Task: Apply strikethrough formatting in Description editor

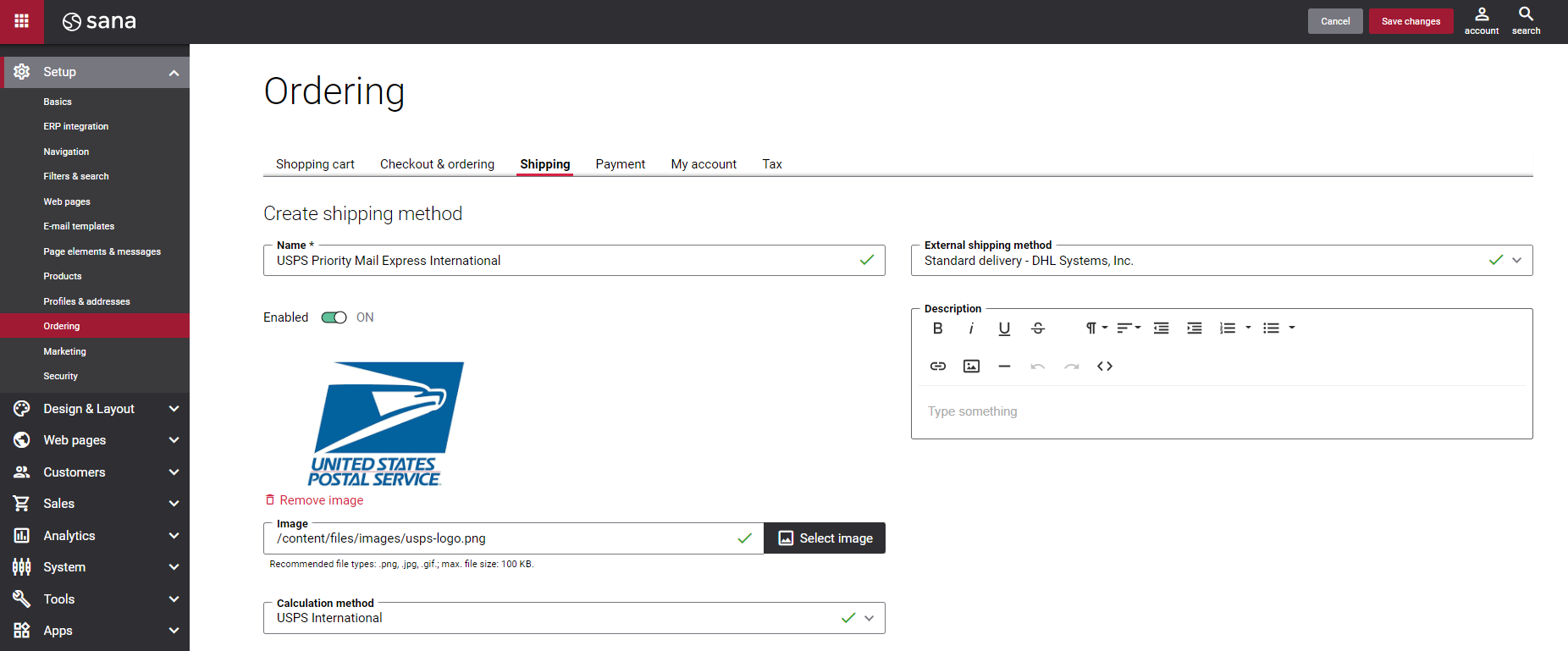Action: coord(1038,328)
